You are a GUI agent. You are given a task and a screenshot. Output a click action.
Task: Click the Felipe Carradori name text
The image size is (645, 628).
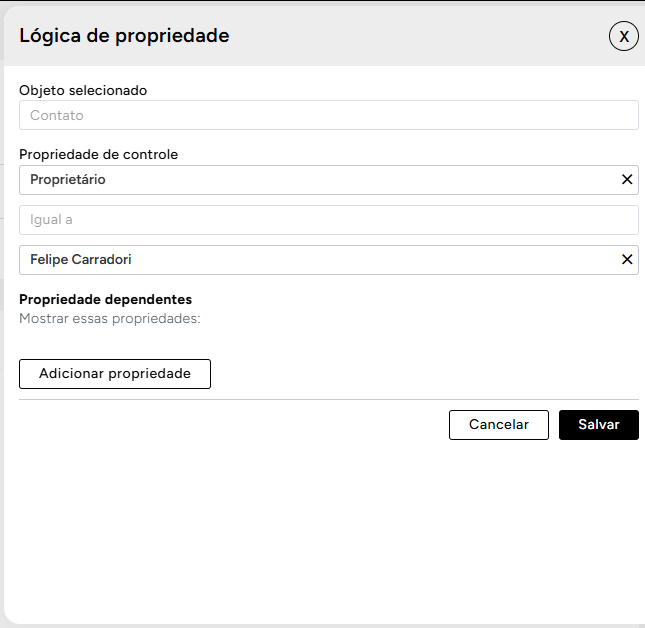[81, 260]
